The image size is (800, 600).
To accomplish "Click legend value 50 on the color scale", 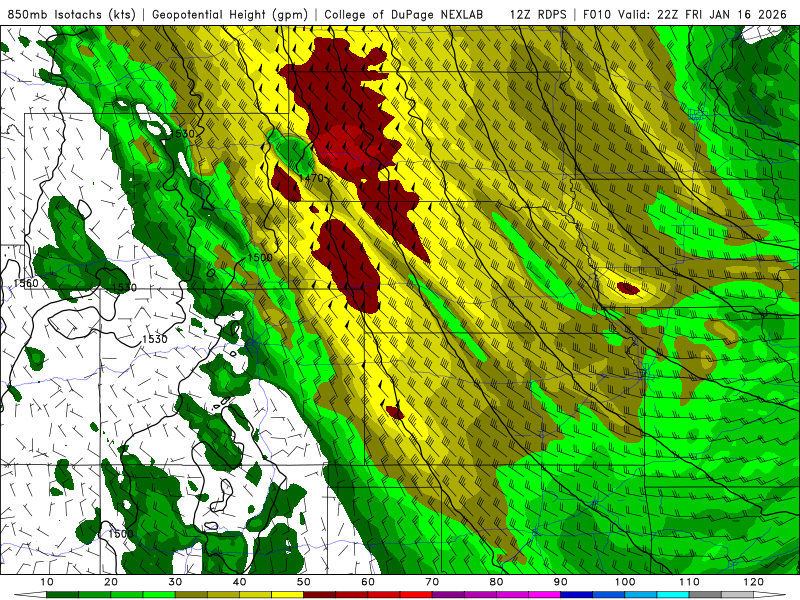I will point(304,582).
